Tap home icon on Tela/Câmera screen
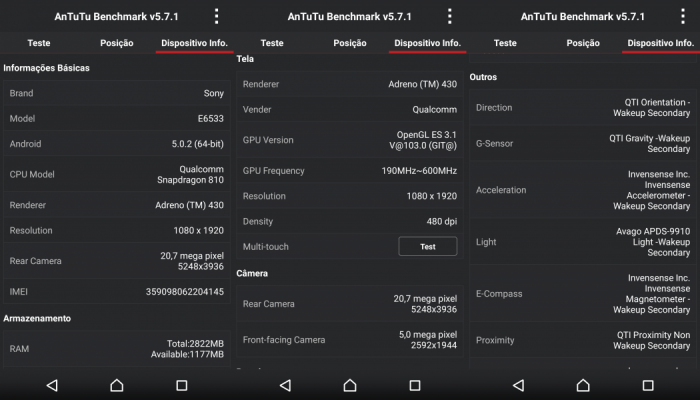Image resolution: width=700 pixels, height=400 pixels. (350, 385)
